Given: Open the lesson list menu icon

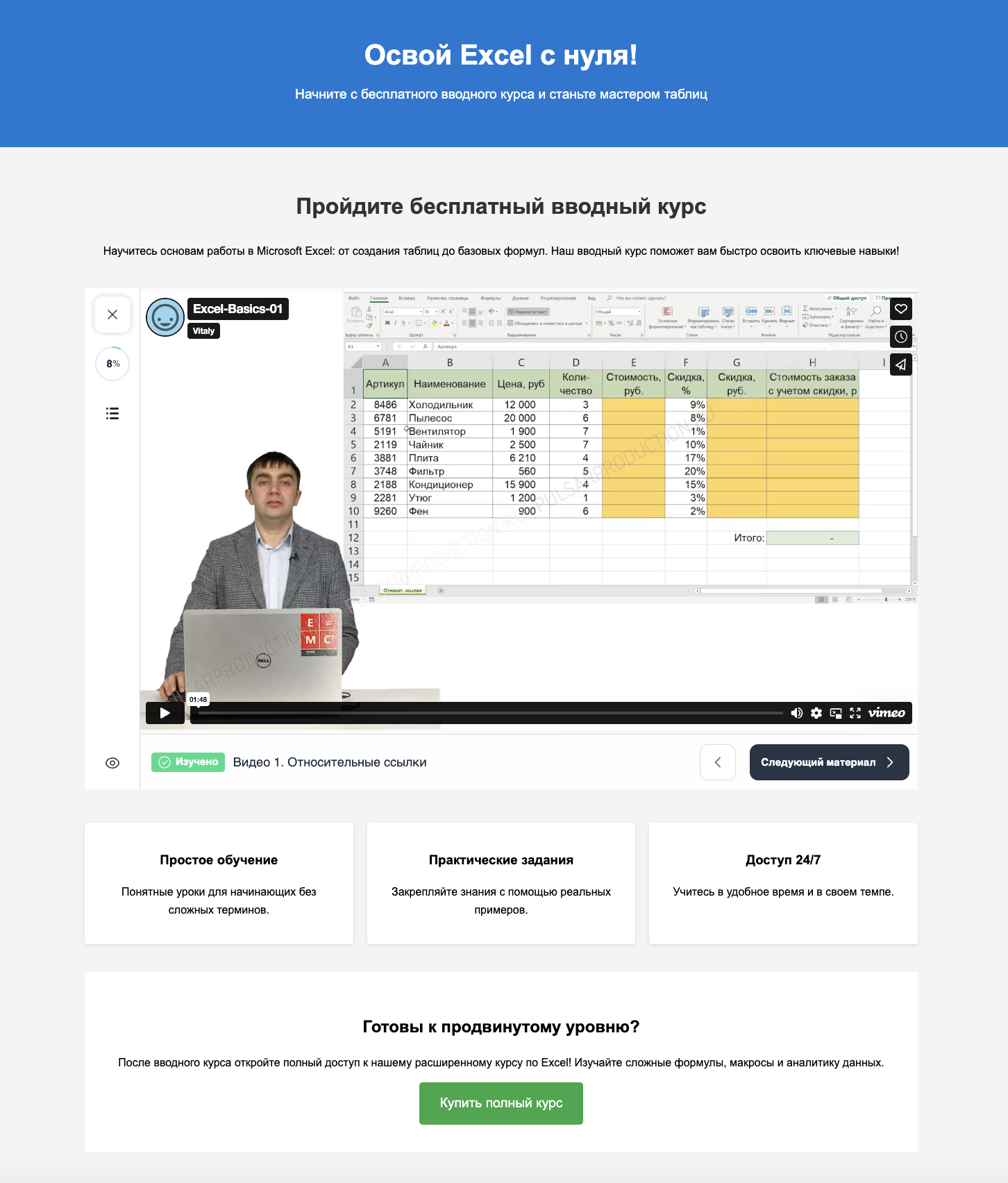Looking at the screenshot, I should (x=112, y=414).
